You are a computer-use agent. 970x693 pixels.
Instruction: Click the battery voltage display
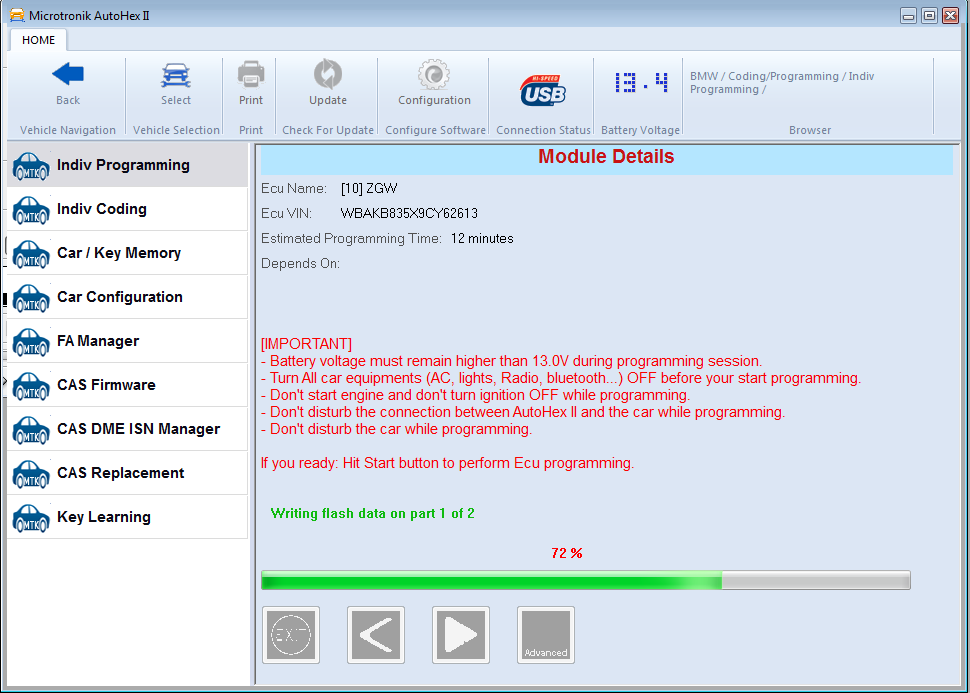(641, 84)
